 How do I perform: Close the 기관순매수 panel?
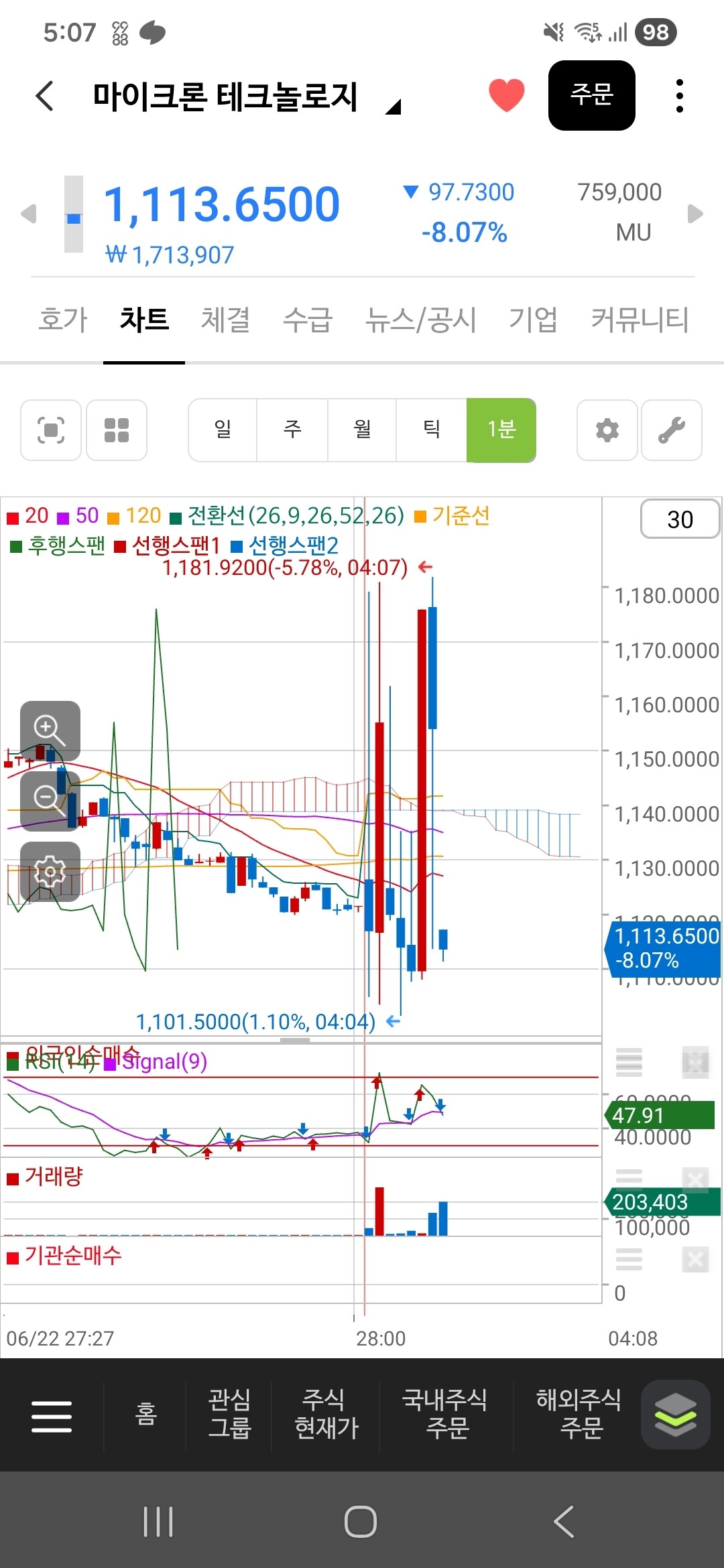point(695,1260)
